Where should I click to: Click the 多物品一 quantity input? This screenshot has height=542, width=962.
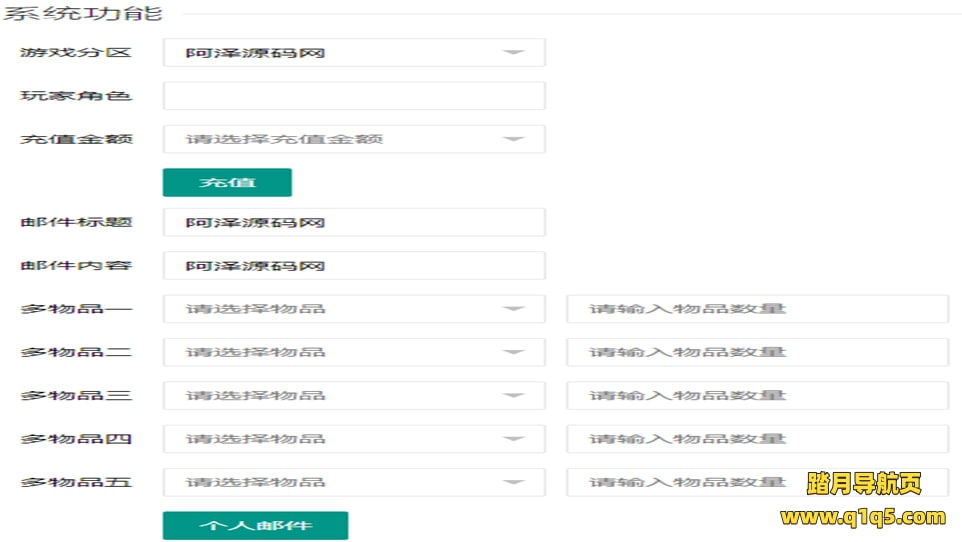(x=756, y=309)
